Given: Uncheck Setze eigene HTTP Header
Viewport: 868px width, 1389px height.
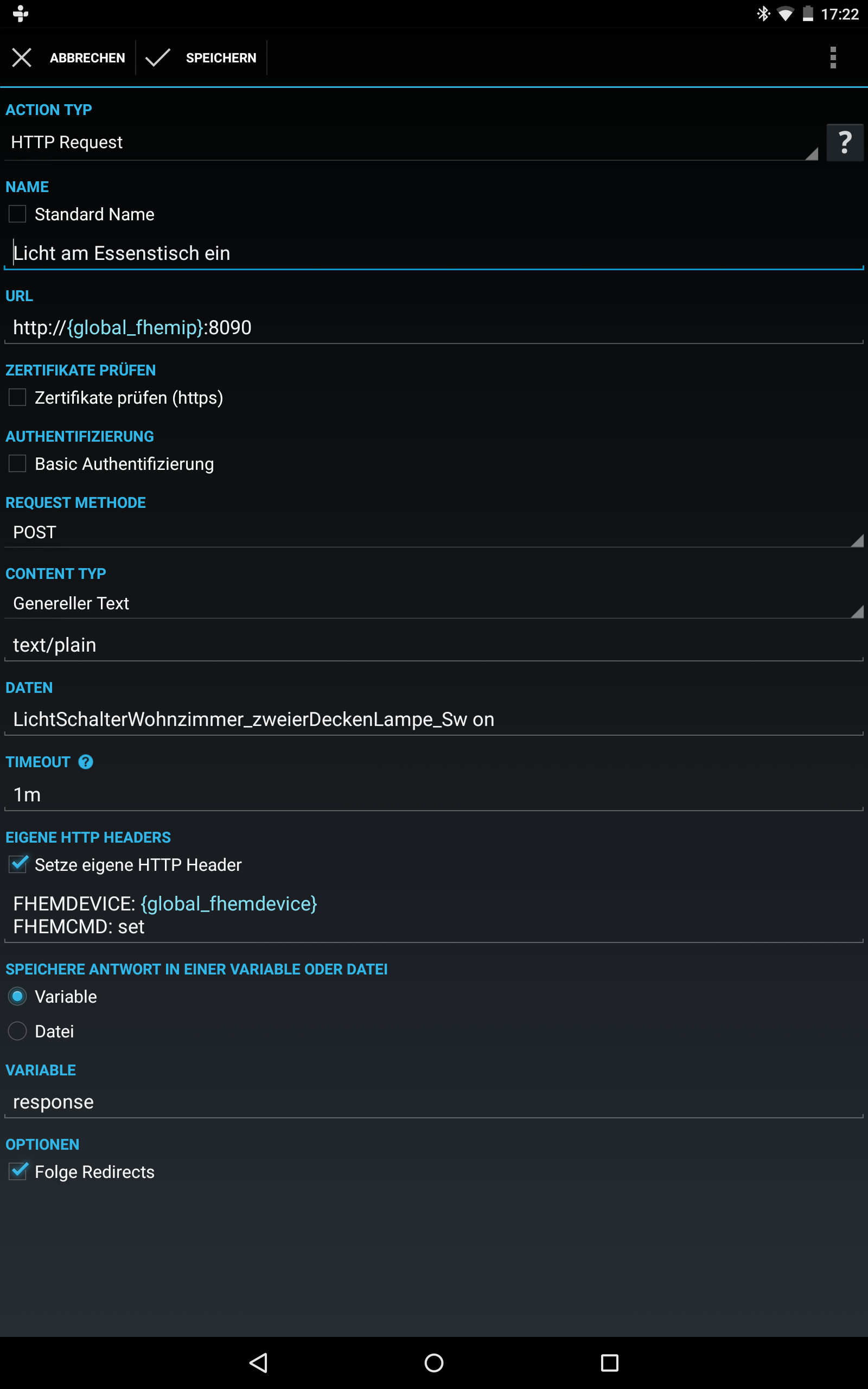Looking at the screenshot, I should click(x=18, y=864).
